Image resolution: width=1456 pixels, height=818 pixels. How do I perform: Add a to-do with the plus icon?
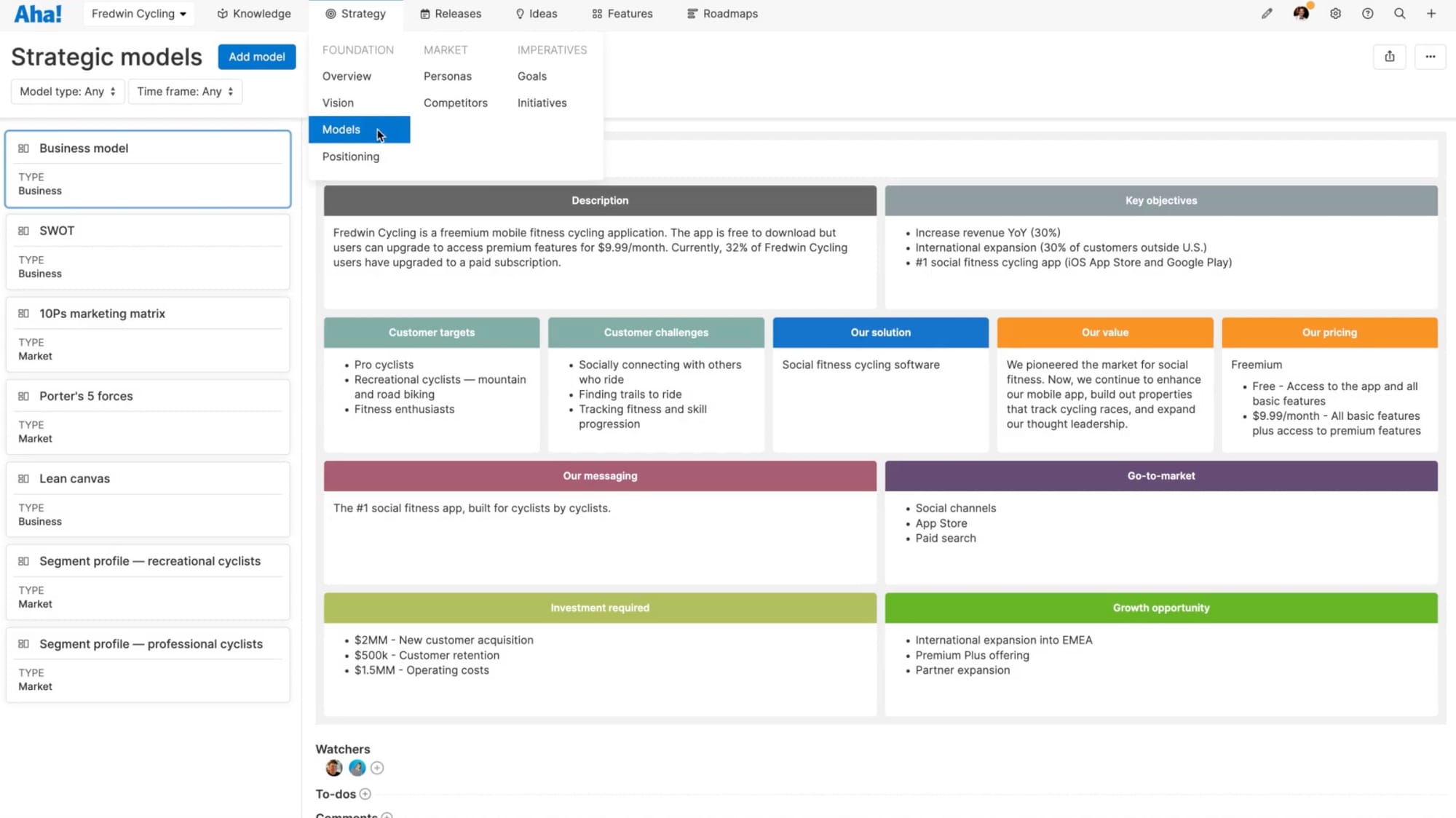(365, 794)
